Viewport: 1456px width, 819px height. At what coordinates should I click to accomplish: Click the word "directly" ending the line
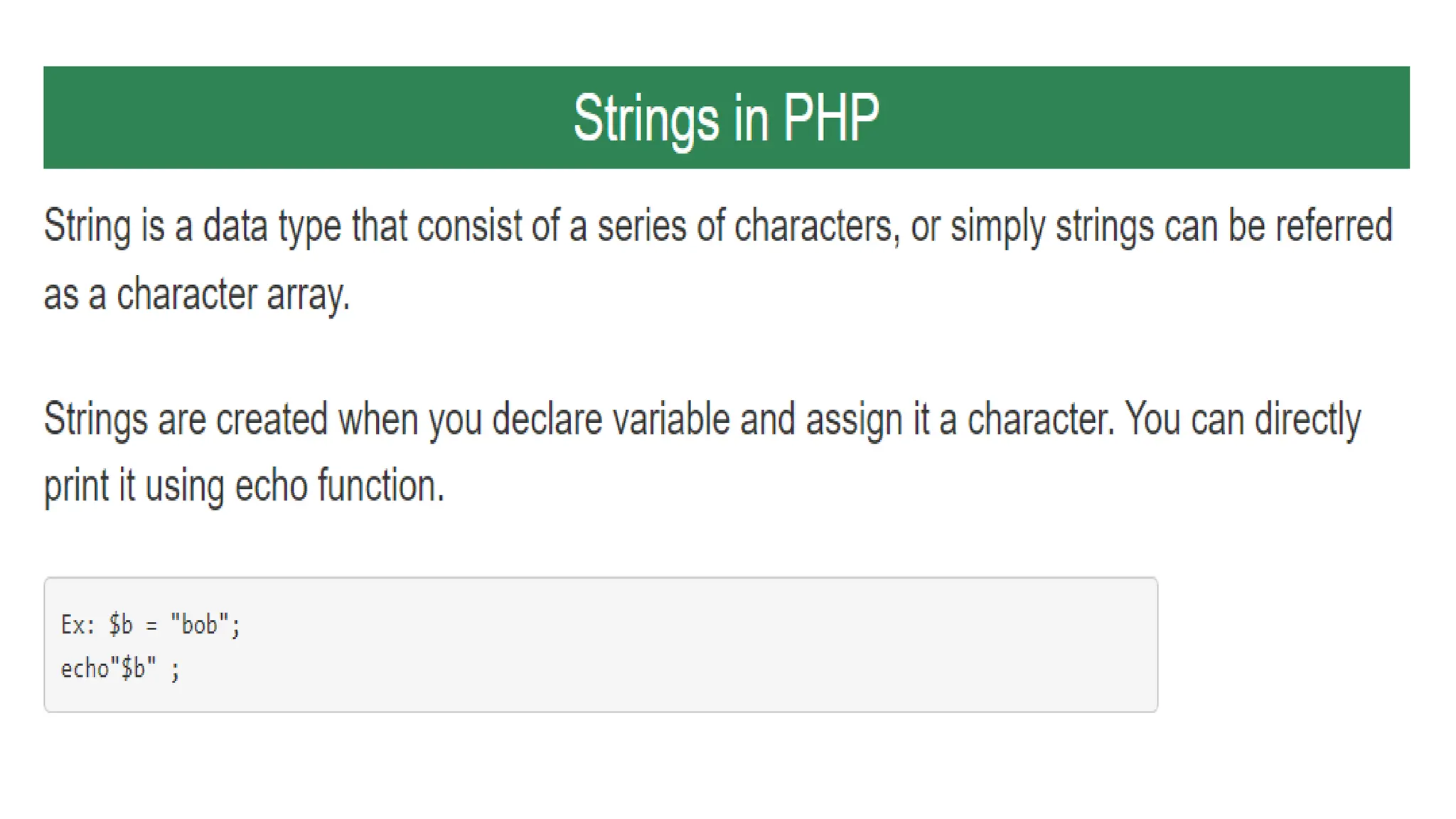[x=1307, y=419]
